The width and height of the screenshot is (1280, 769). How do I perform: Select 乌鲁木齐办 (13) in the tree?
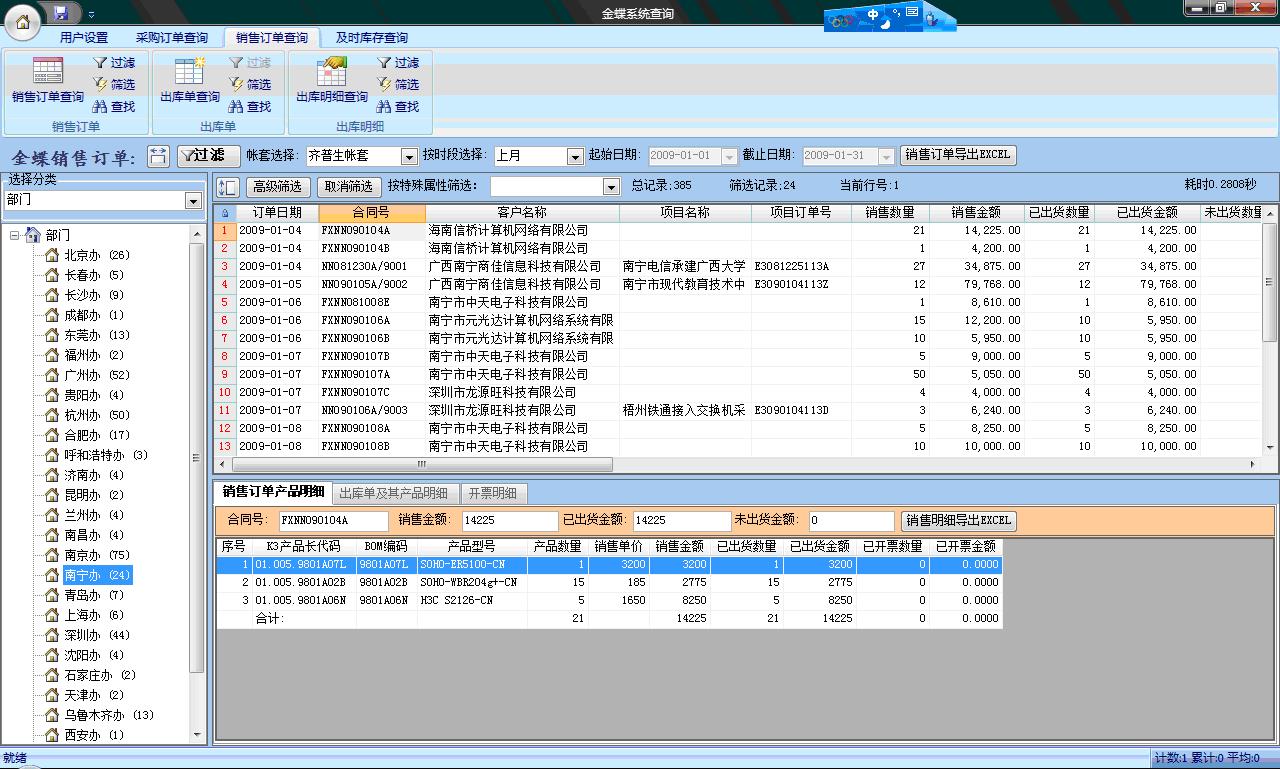click(109, 715)
